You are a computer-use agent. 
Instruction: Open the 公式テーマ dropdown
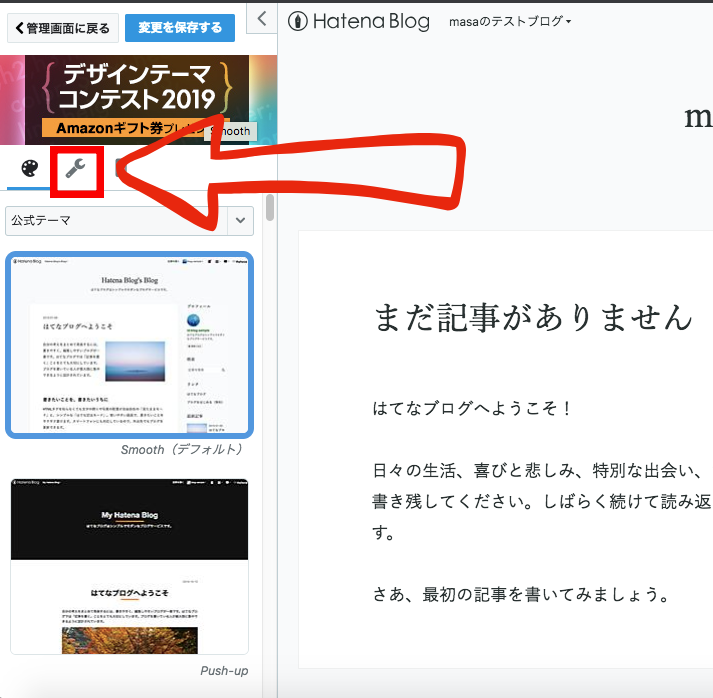coord(130,221)
